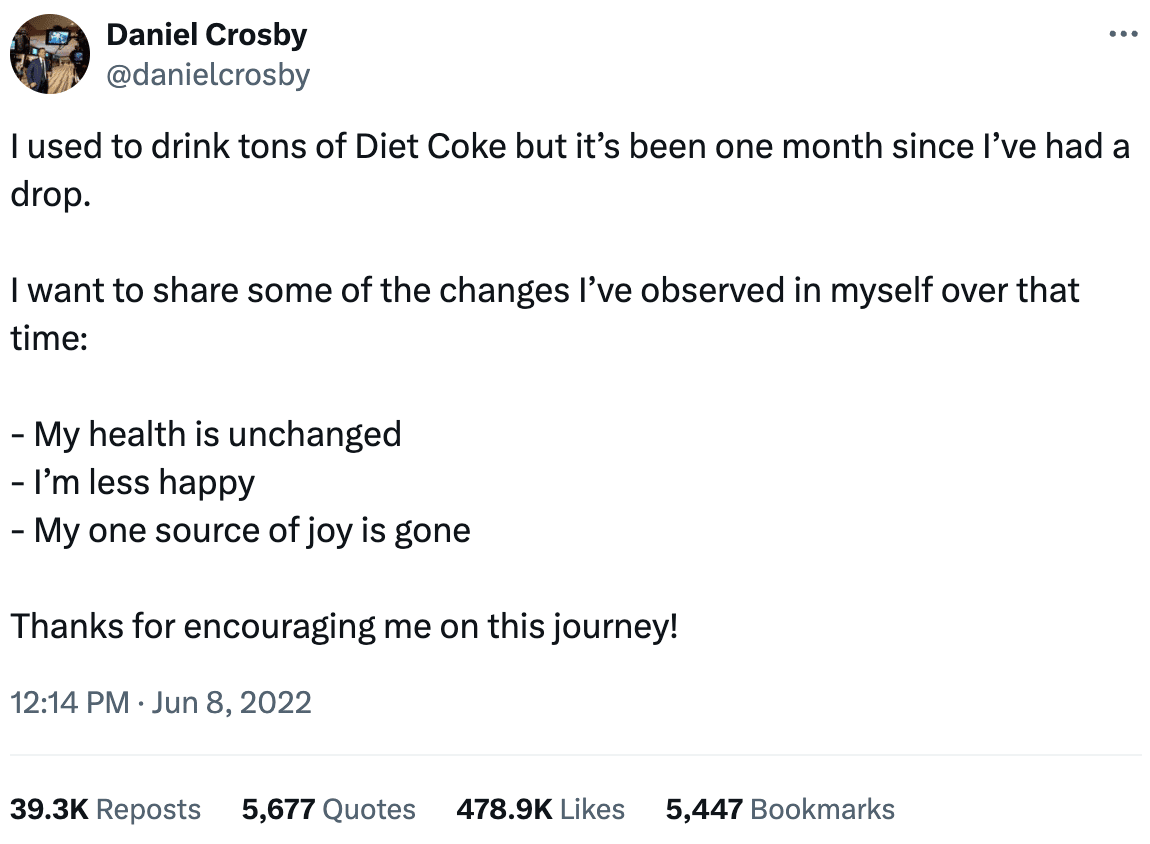1150x844 pixels.
Task: Click the word 'drop.' in the tweet
Action: pyautogui.click(x=50, y=194)
